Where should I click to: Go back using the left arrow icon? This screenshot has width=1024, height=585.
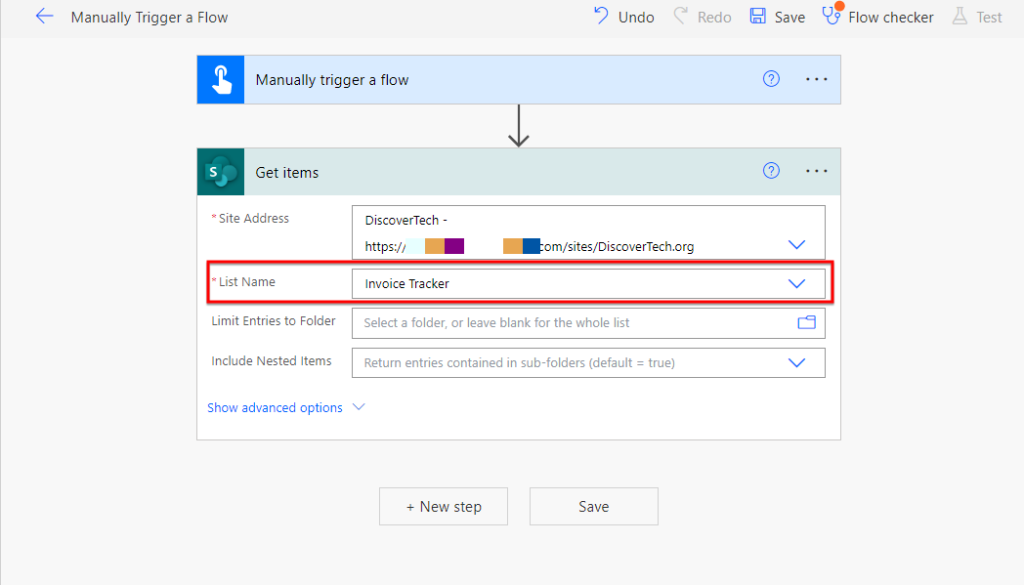tap(44, 16)
